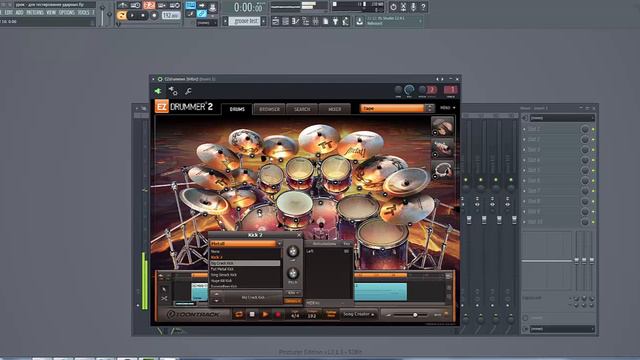Click the question mark help icon
The height and width of the screenshot is (360, 640).
[423, 7]
